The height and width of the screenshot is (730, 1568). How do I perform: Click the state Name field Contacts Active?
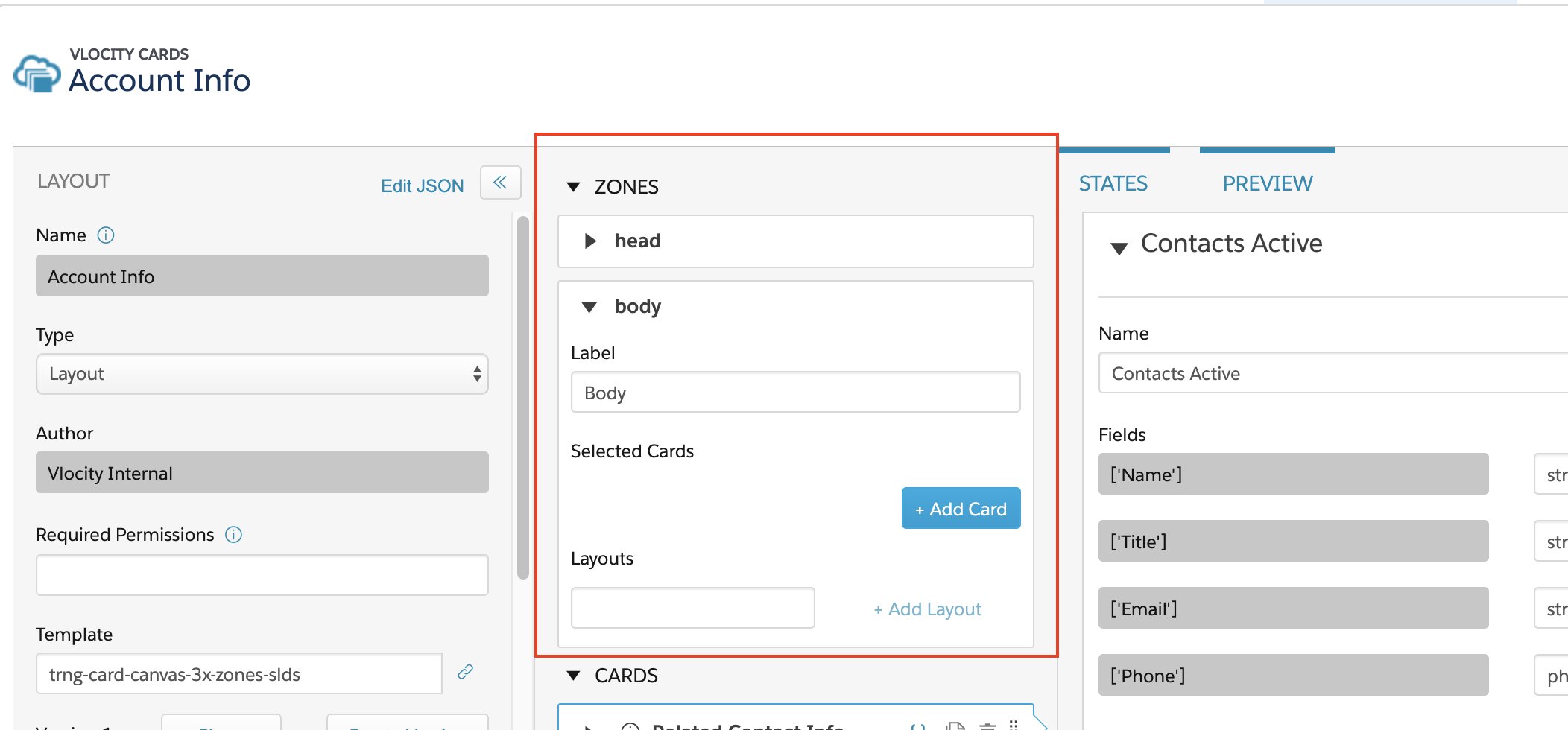pyautogui.click(x=1333, y=372)
